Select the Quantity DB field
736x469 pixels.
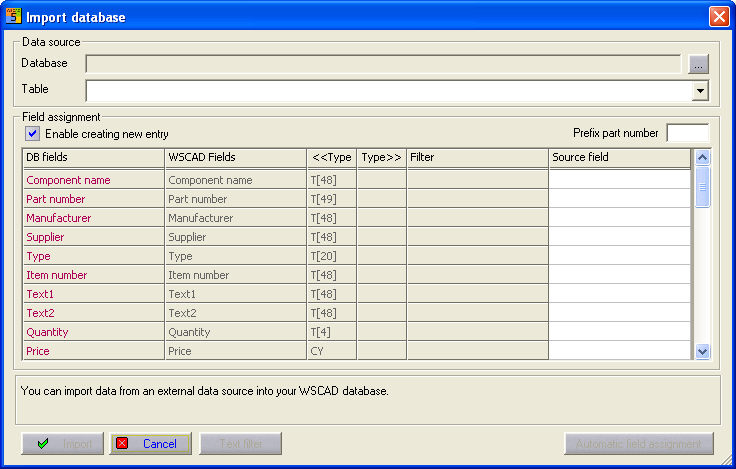pos(93,332)
